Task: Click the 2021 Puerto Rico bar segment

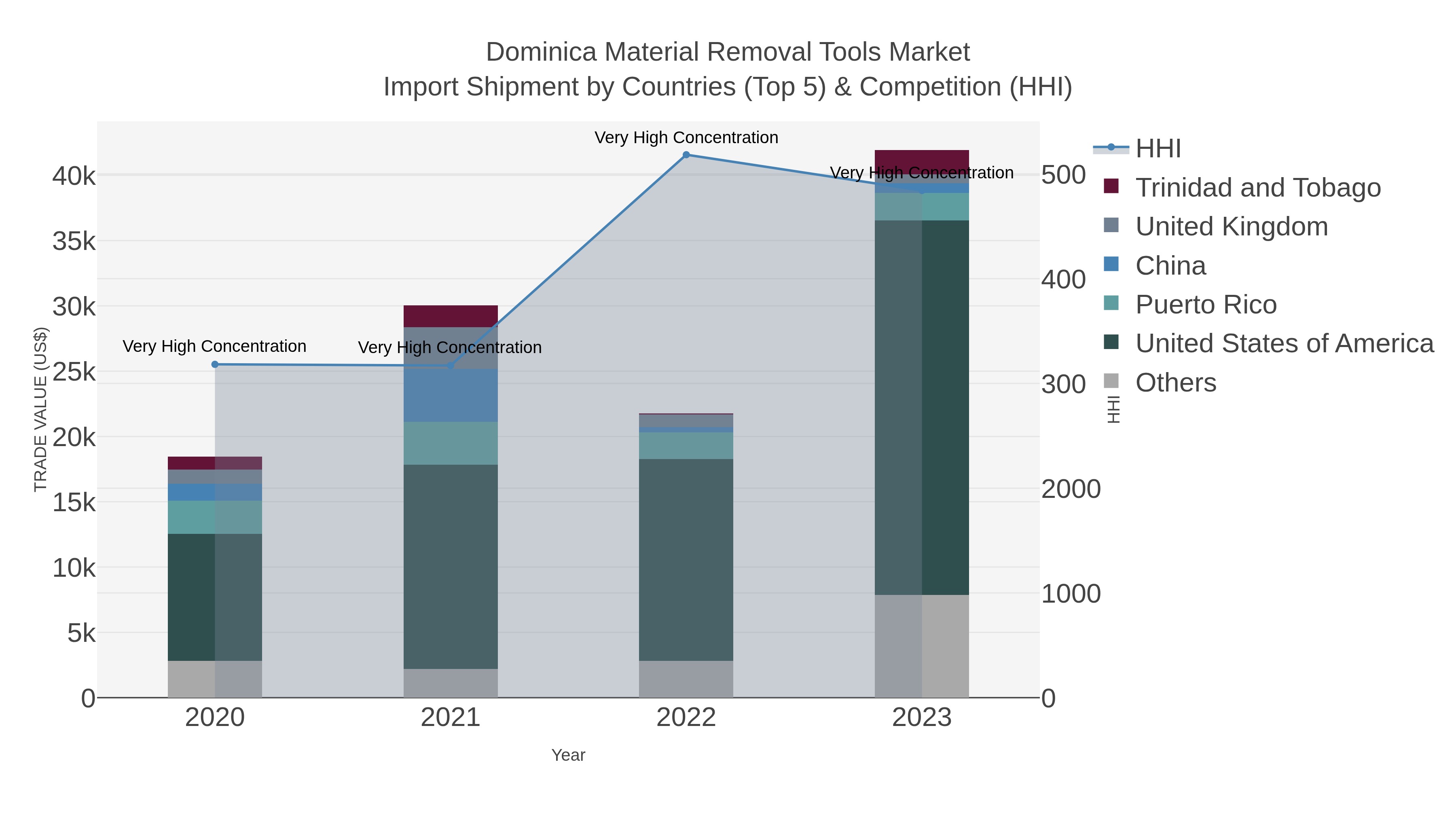Action: pos(451,444)
